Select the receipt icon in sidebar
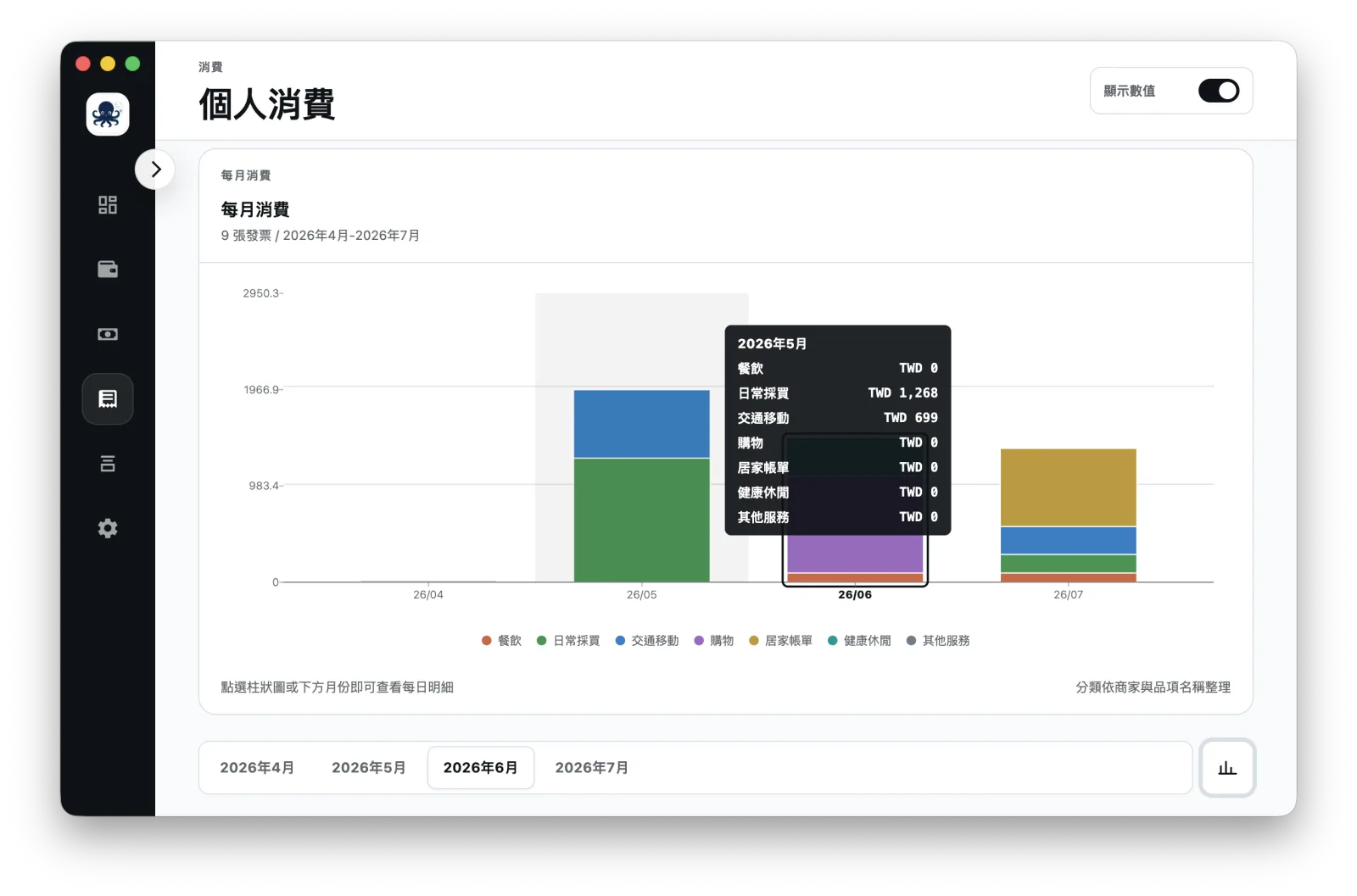This screenshot has height=896, width=1357. (x=108, y=399)
